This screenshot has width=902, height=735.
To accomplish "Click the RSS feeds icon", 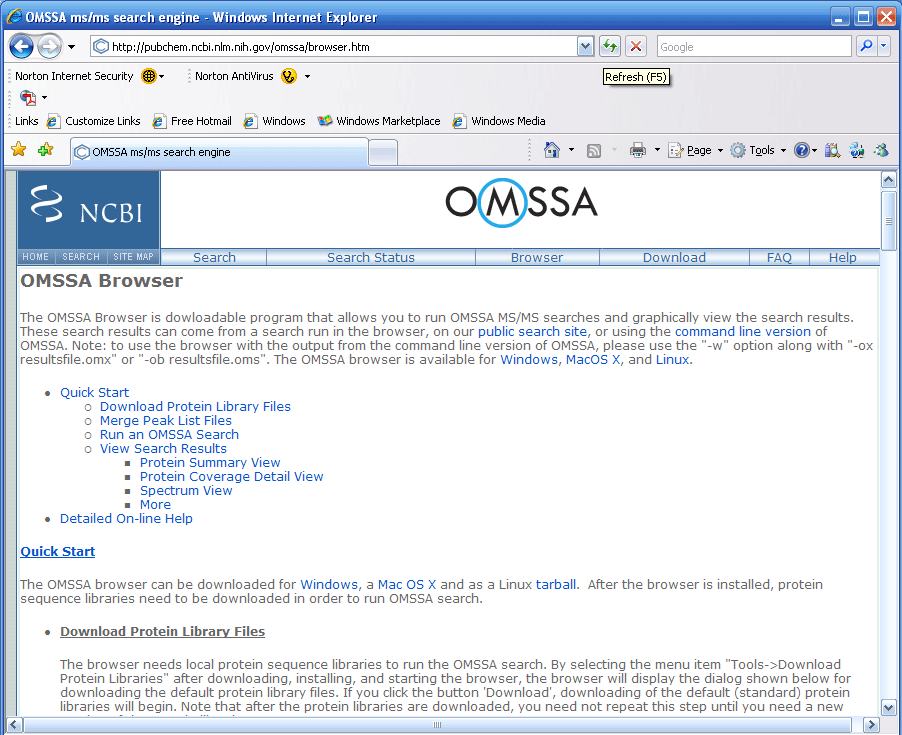I will point(594,151).
